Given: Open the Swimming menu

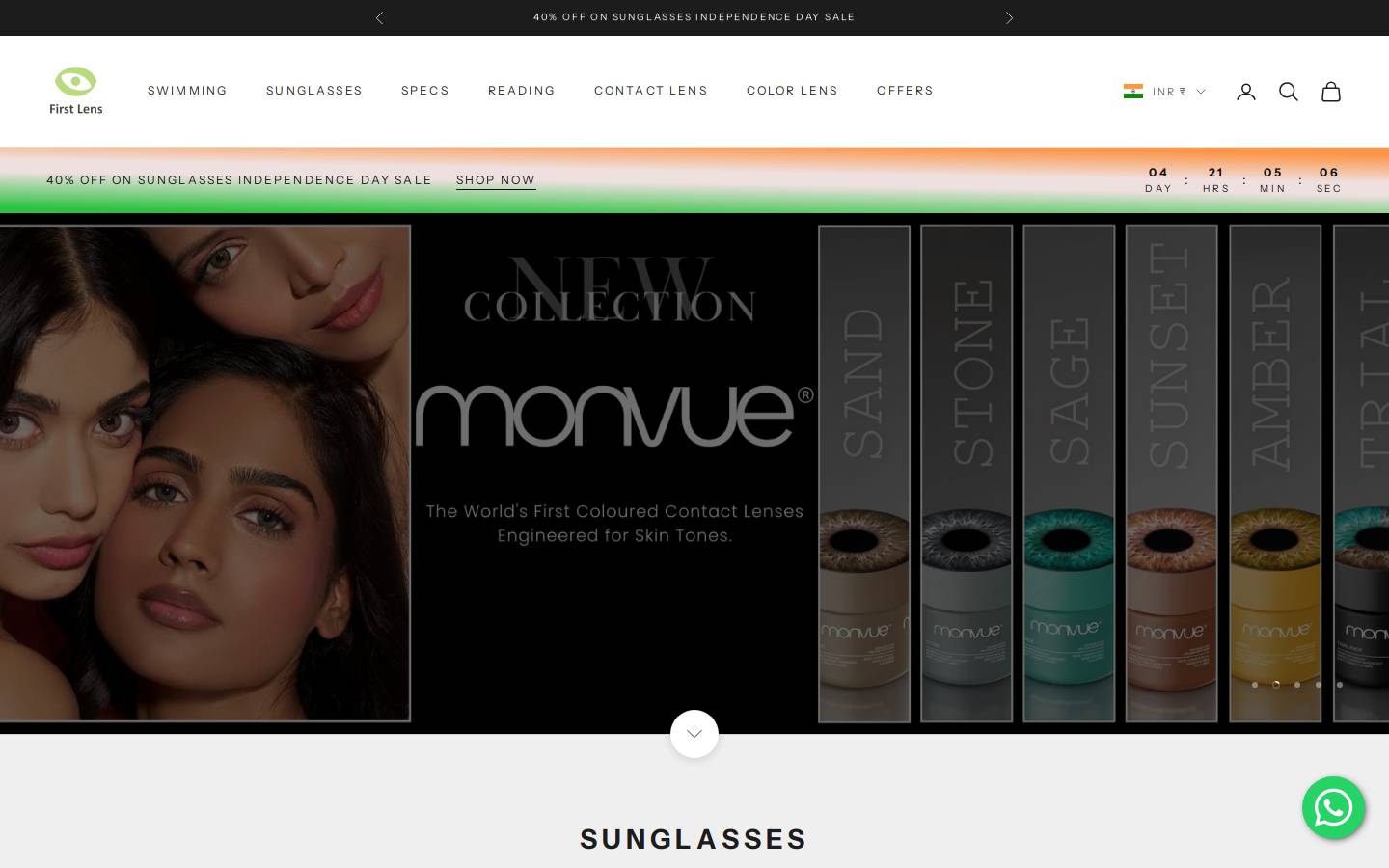Looking at the screenshot, I should (187, 91).
